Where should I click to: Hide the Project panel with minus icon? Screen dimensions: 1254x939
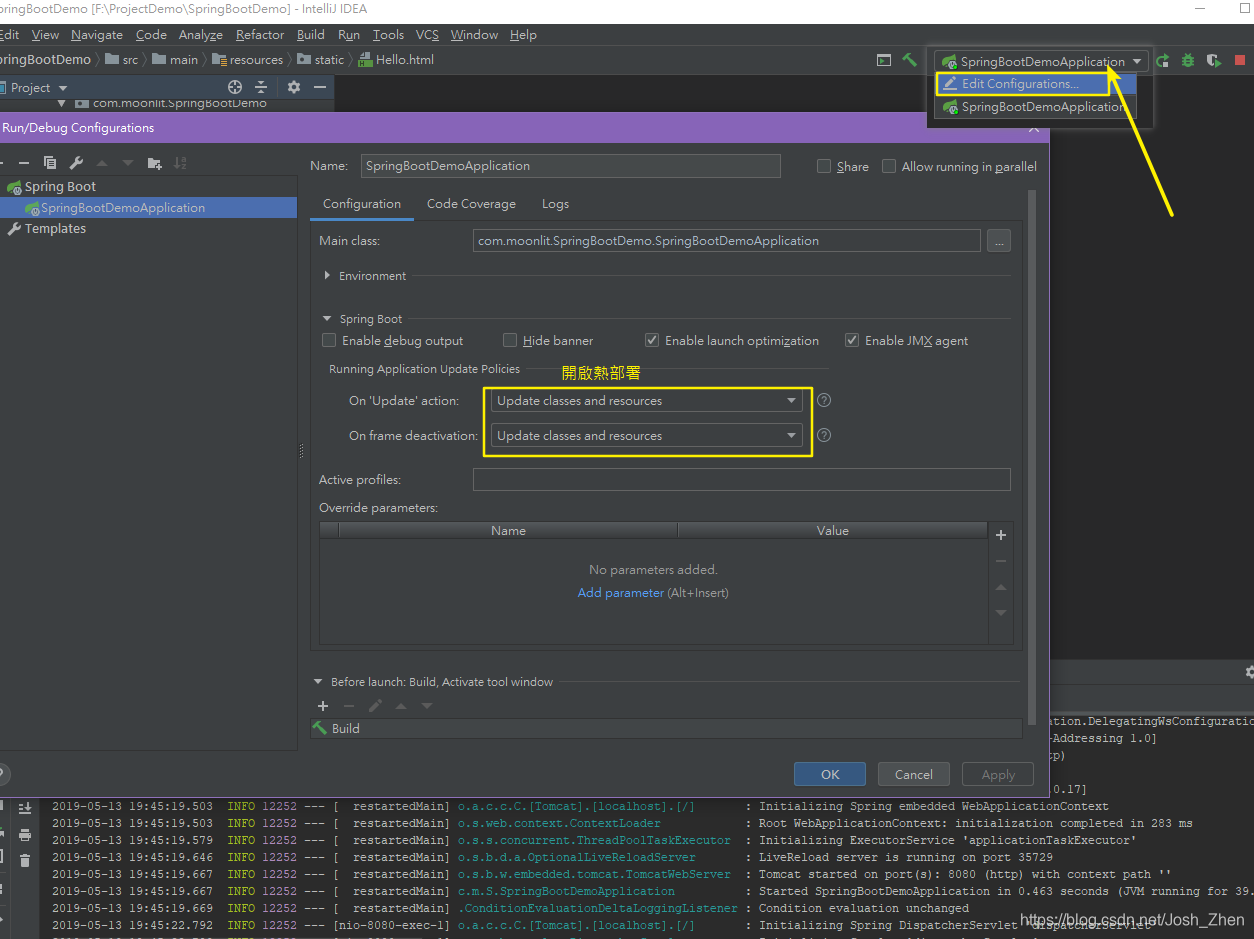[320, 88]
